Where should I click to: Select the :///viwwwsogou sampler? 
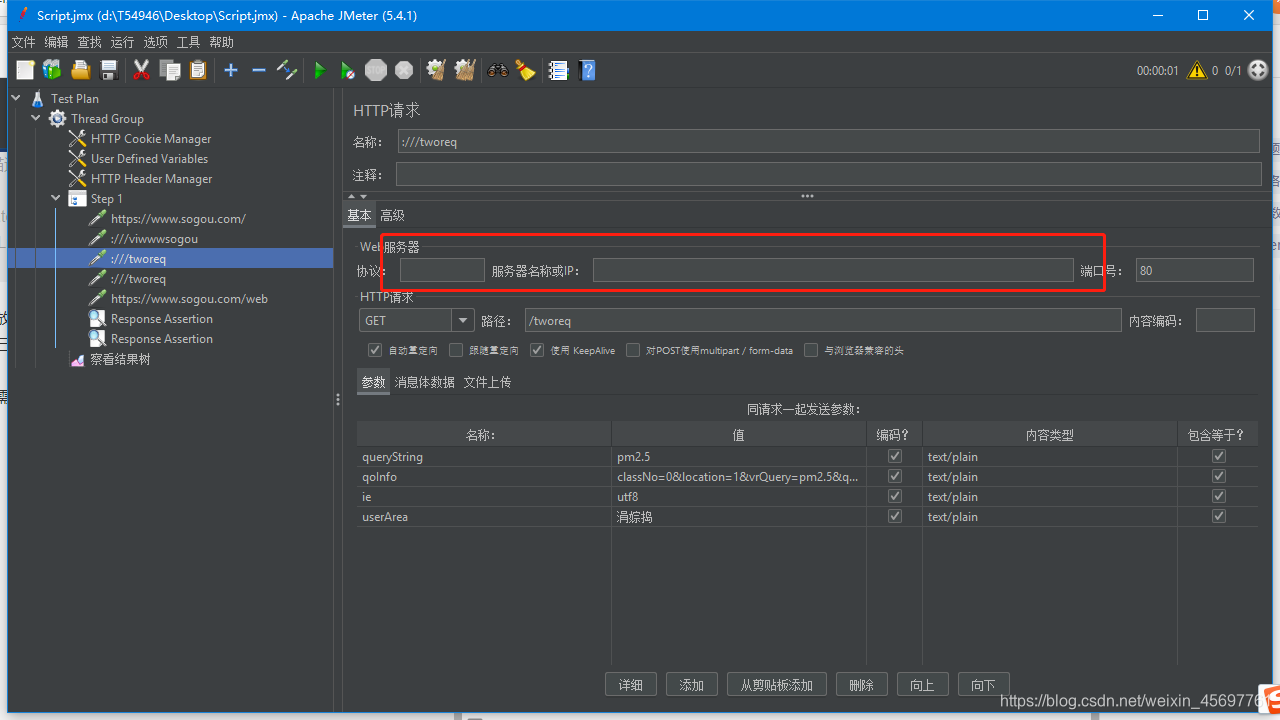154,239
